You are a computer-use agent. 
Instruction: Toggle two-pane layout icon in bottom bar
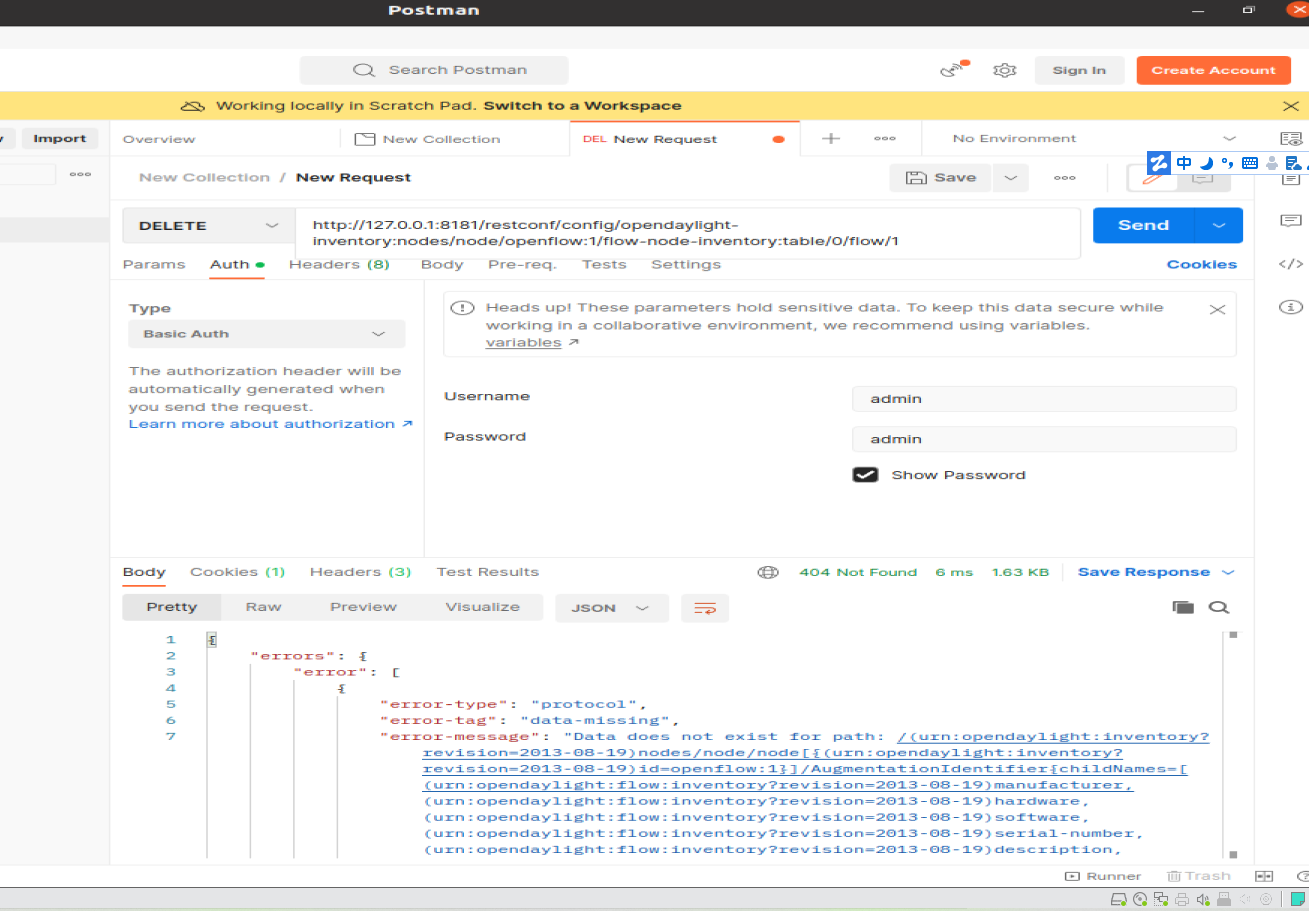click(1264, 876)
